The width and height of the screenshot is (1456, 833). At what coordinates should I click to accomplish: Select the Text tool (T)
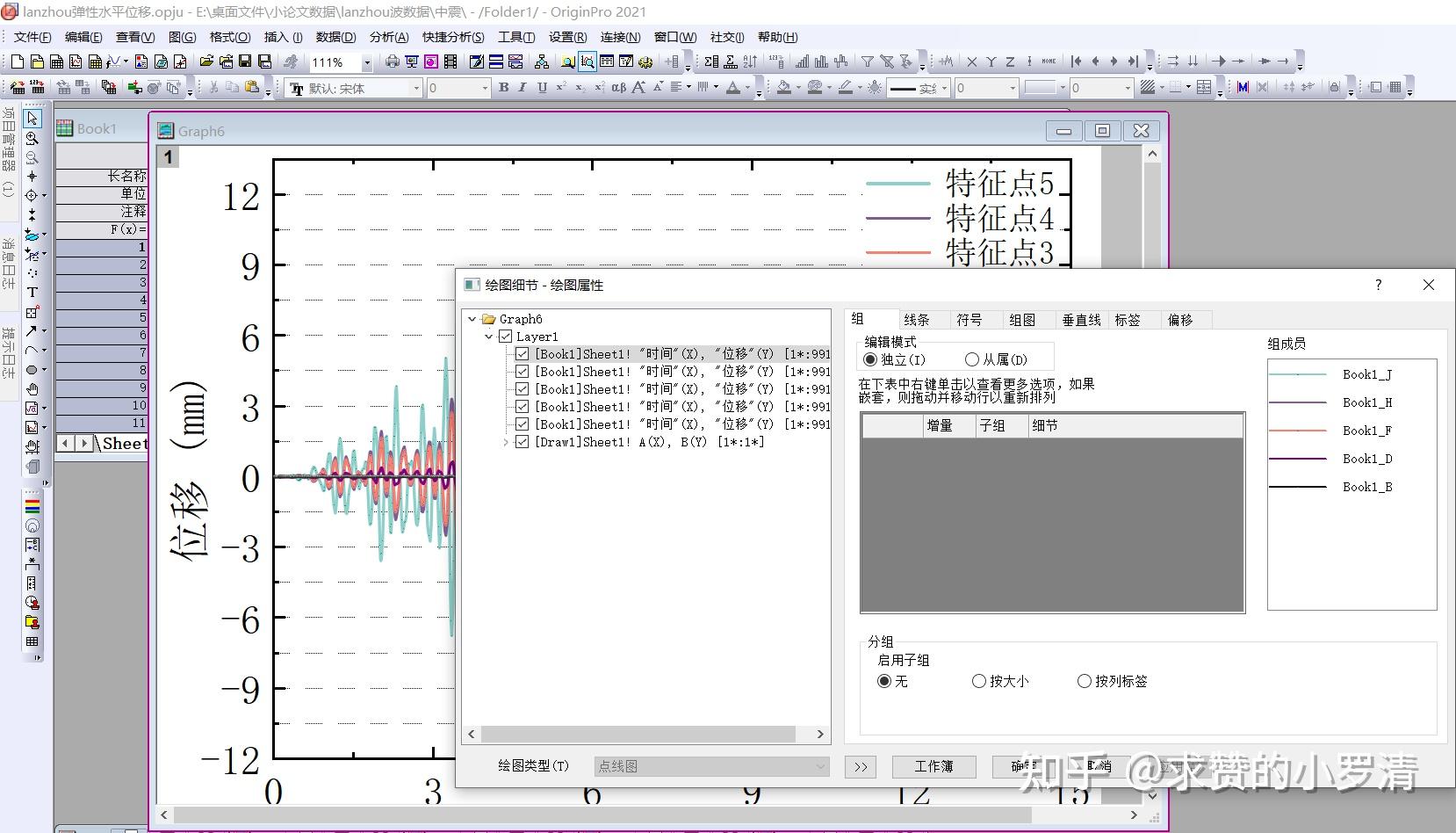[x=32, y=293]
